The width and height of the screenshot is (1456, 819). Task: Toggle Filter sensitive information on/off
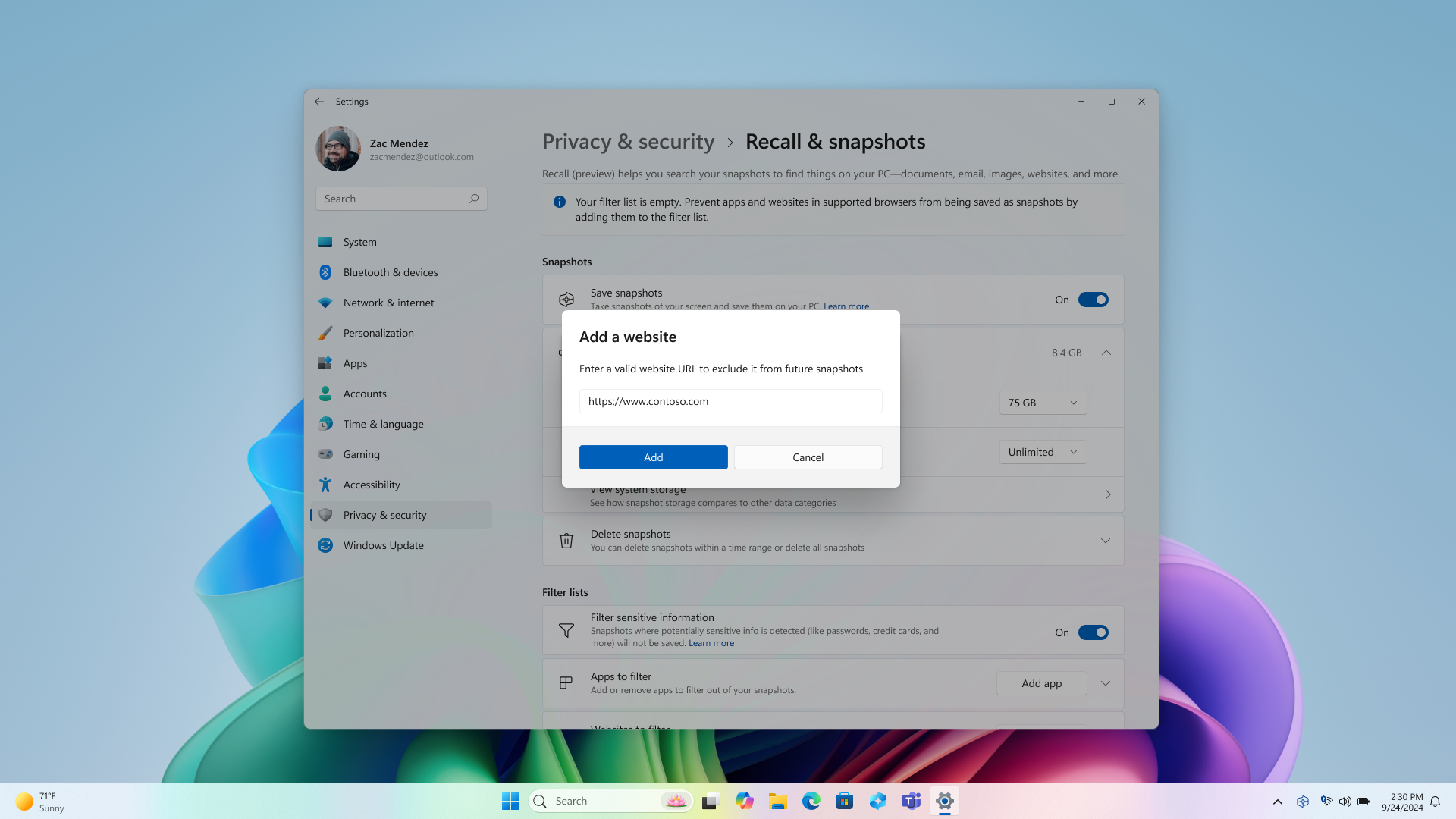[x=1093, y=632]
